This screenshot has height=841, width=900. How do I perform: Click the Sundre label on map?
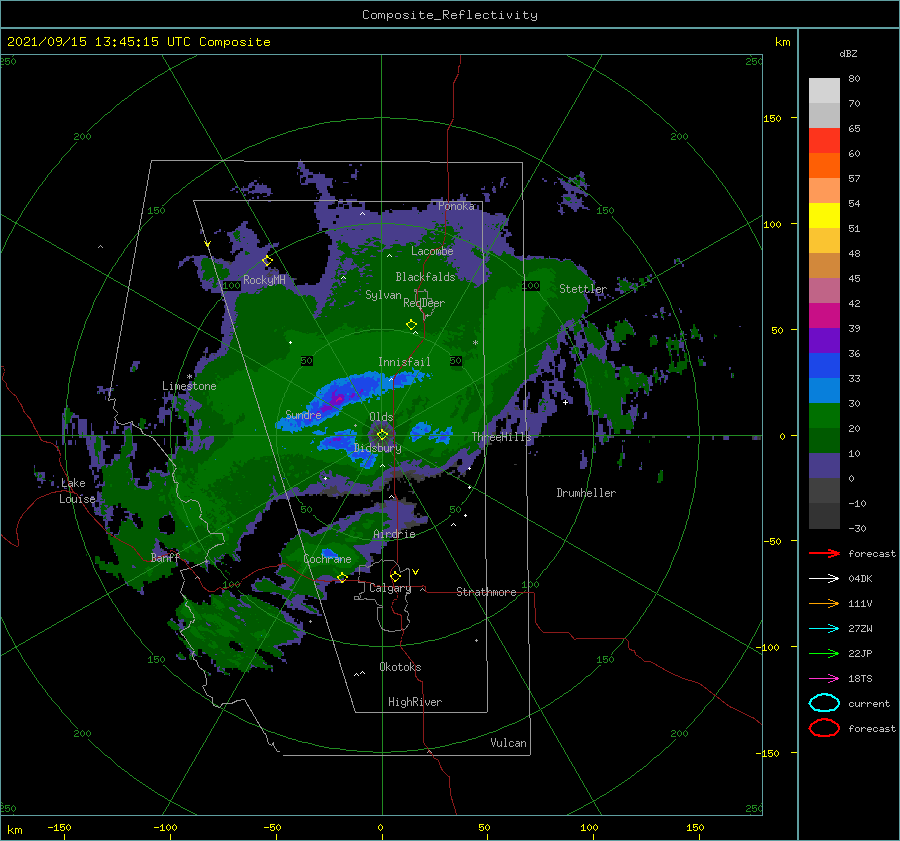click(303, 415)
